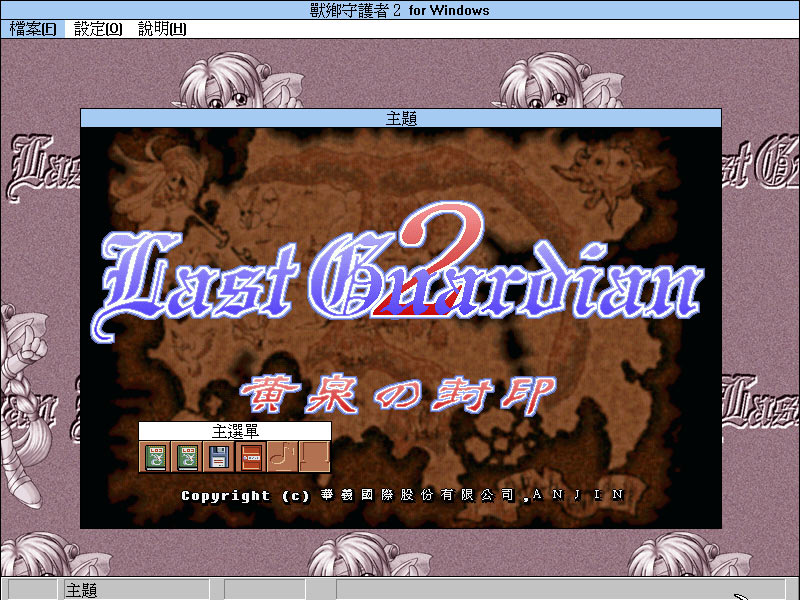The image size is (800, 600).
Task: Open the 說明(H) menu
Action: [x=162, y=29]
